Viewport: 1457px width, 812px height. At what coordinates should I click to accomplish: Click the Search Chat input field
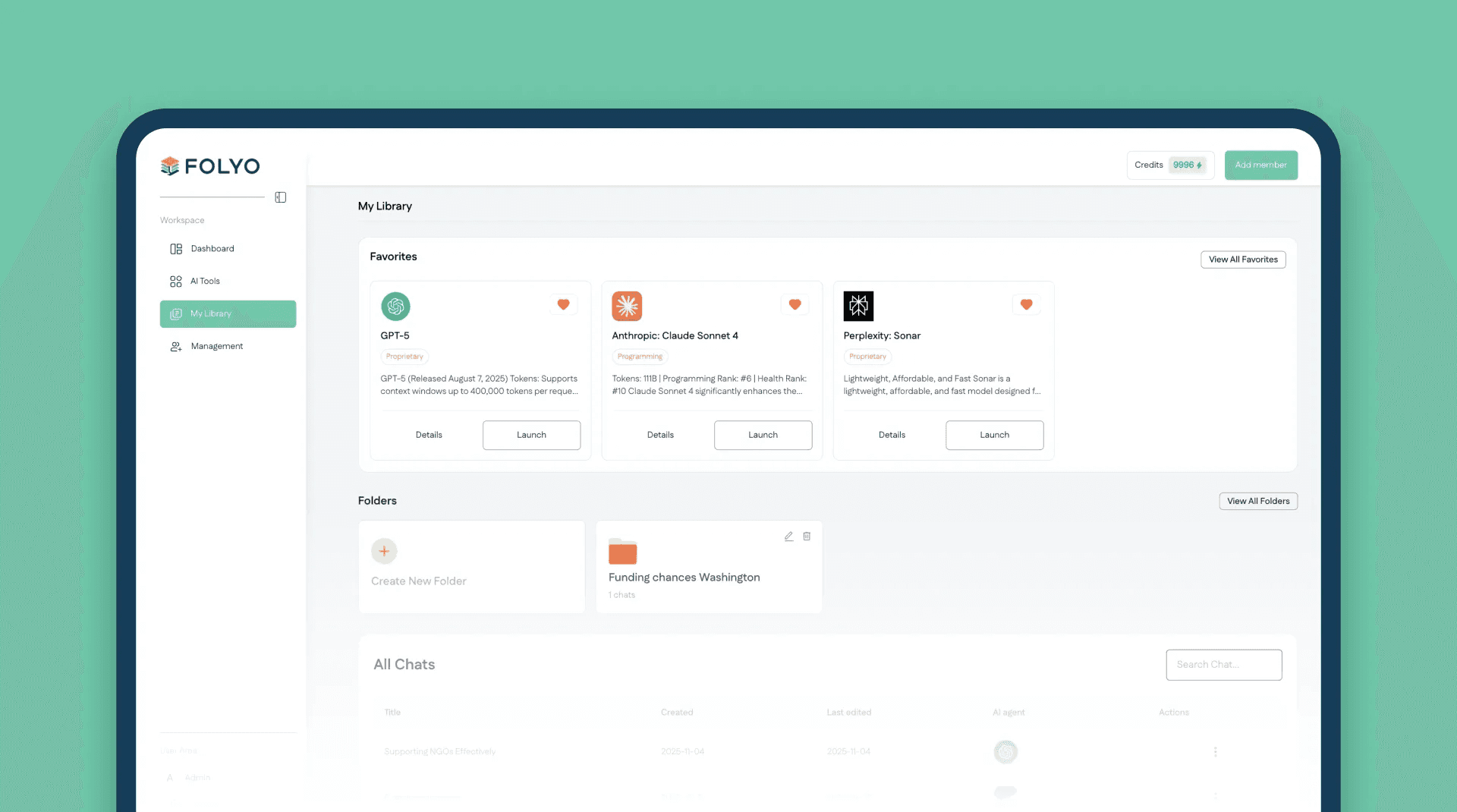1223,665
